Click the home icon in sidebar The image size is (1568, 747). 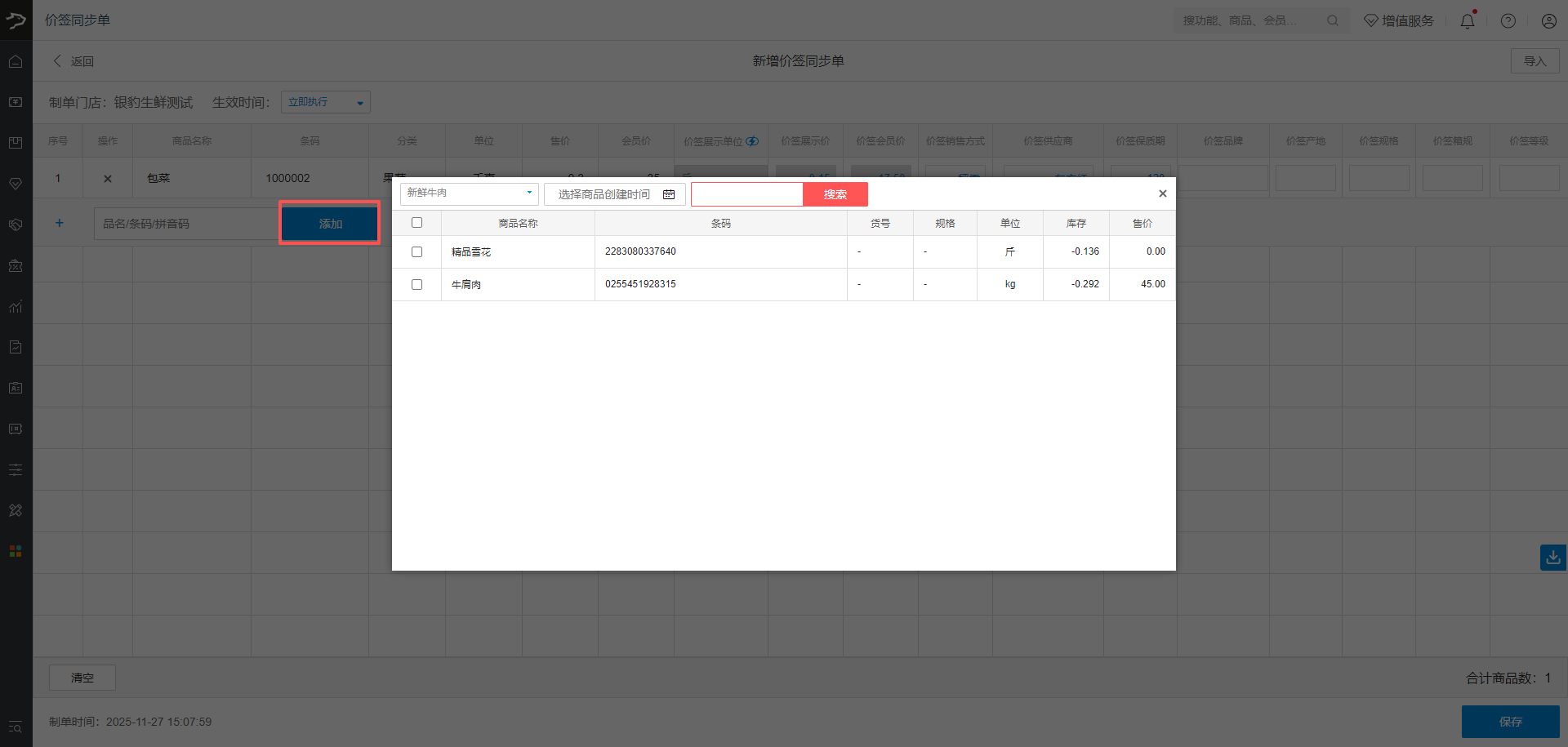16,62
